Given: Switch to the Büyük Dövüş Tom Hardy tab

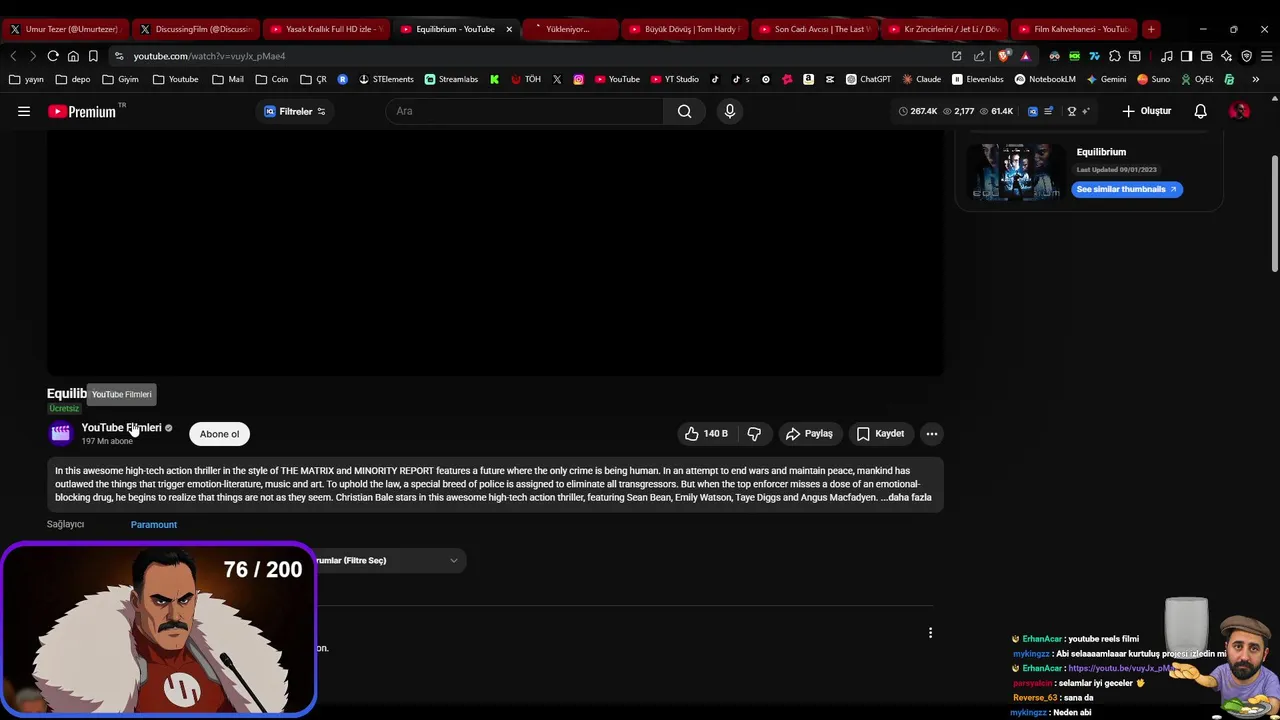Looking at the screenshot, I should pyautogui.click(x=684, y=29).
